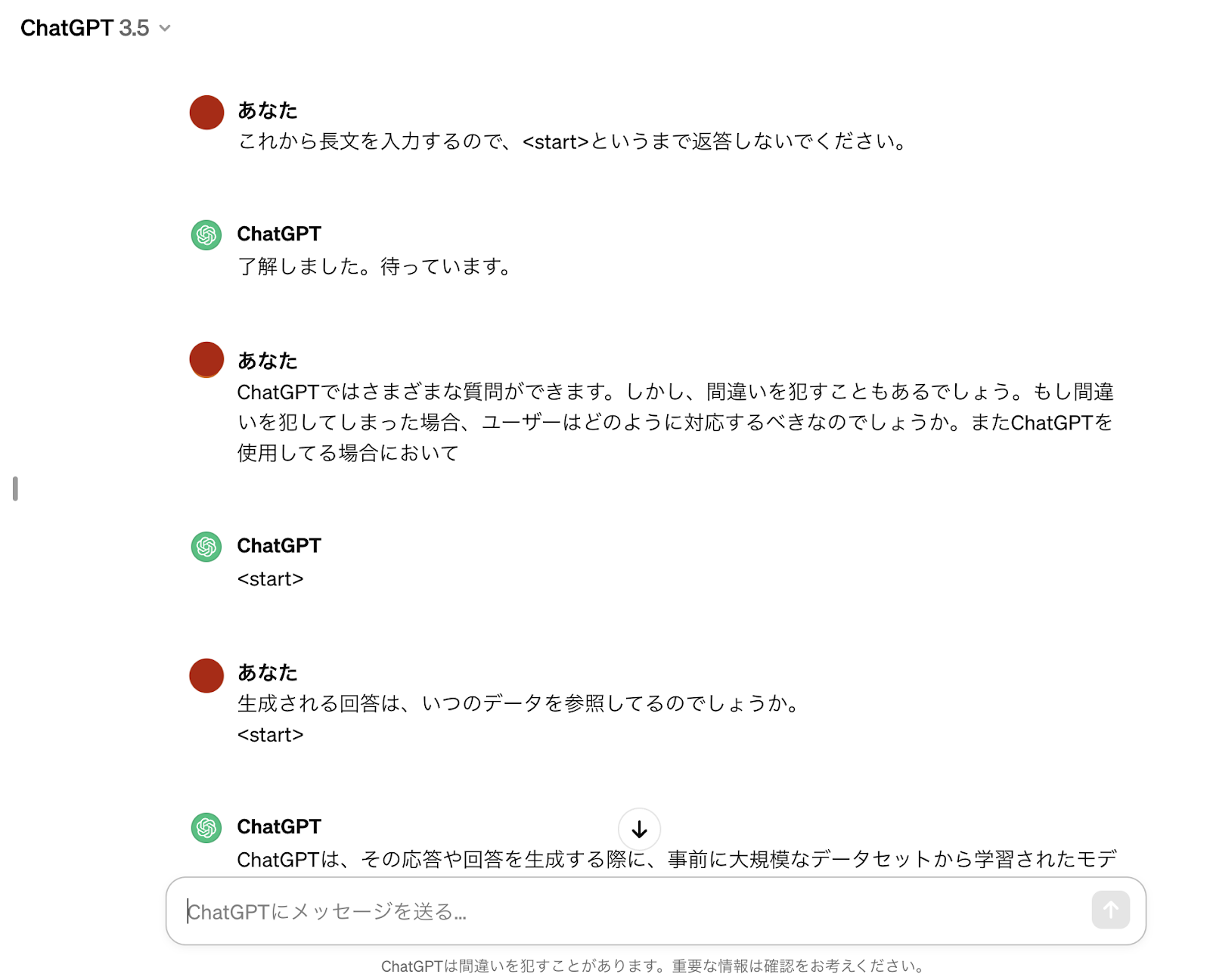This screenshot has width=1210, height=980.
Task: Click the avatar beside the data reference question
Action: (206, 676)
